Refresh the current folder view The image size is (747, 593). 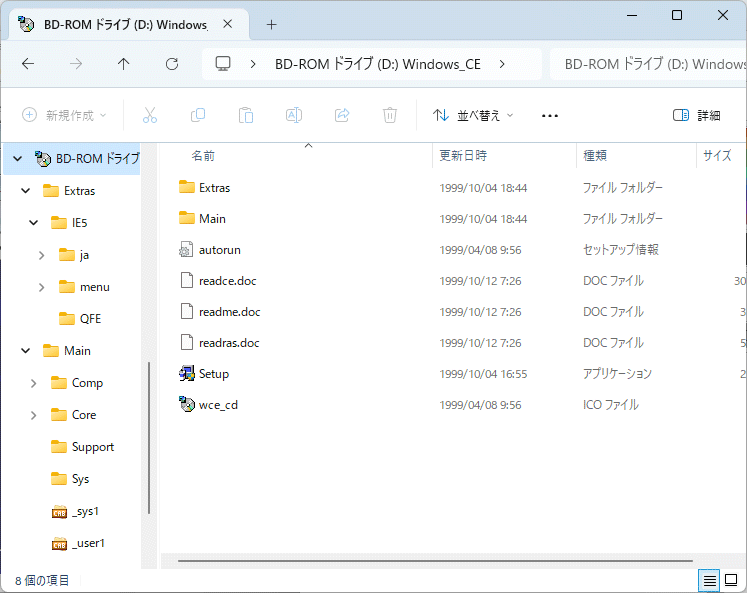[172, 64]
